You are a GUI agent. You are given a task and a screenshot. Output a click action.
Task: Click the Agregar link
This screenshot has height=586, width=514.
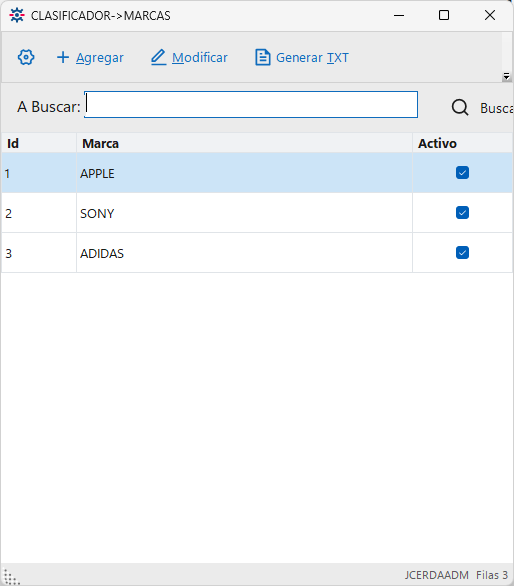[x=99, y=58]
